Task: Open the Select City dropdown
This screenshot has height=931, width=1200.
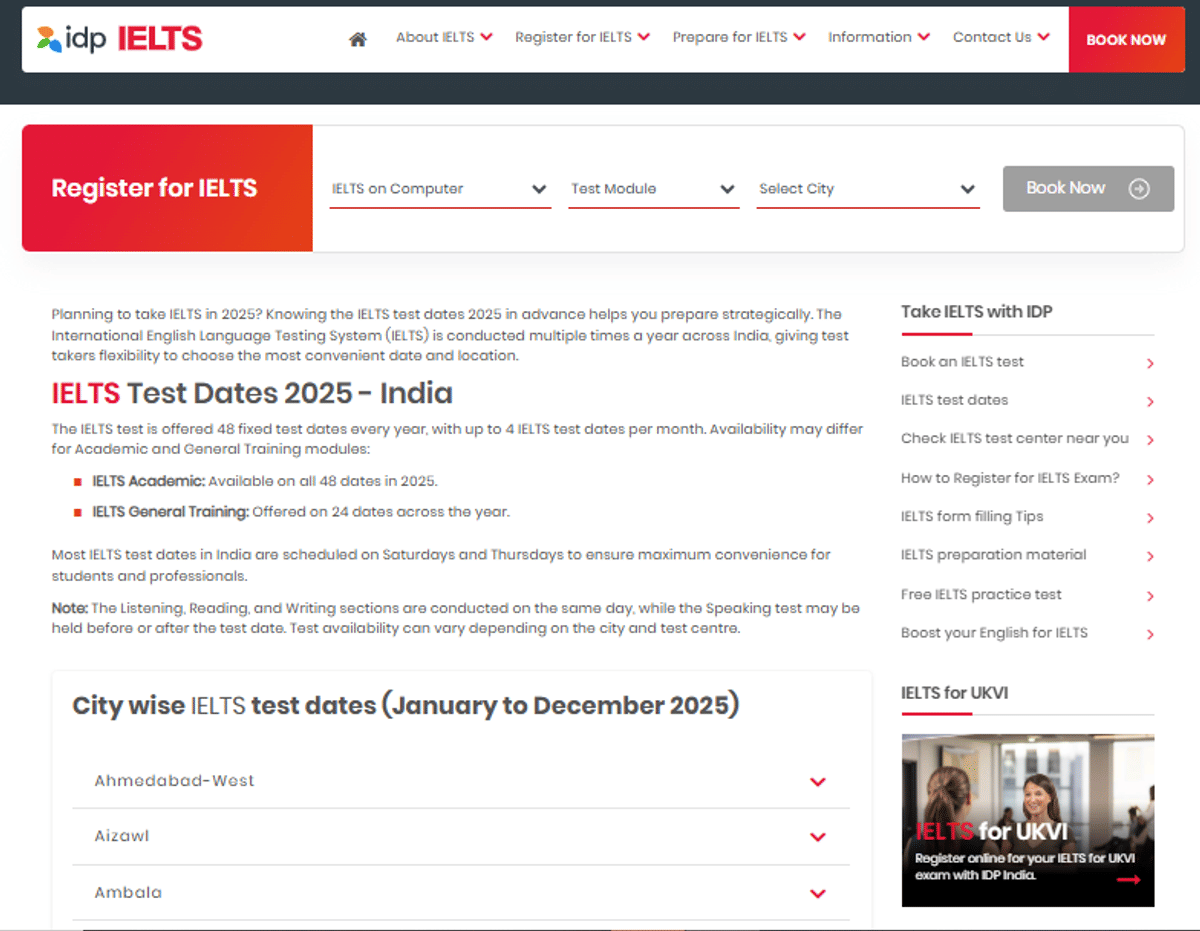Action: [x=867, y=189]
